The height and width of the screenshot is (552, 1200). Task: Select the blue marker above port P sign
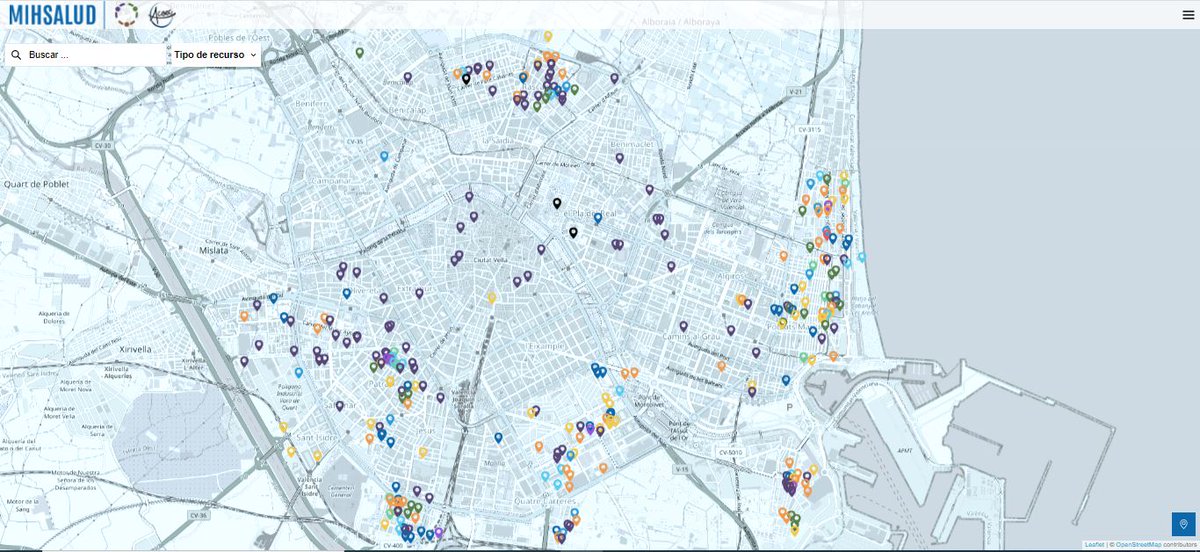tap(786, 380)
